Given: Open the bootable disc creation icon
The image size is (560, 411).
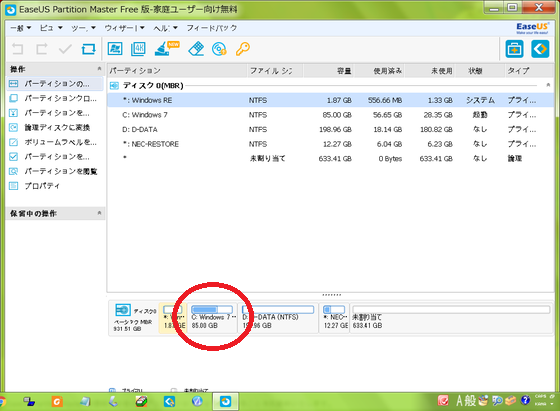Looking at the screenshot, I should pyautogui.click(x=219, y=49).
